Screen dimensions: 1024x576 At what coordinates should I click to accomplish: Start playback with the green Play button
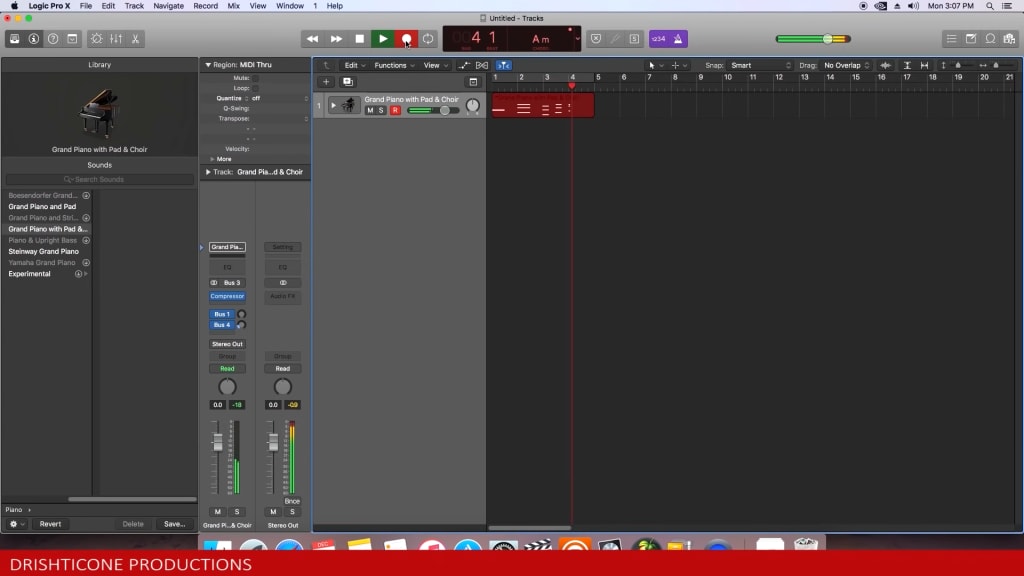pyautogui.click(x=383, y=39)
